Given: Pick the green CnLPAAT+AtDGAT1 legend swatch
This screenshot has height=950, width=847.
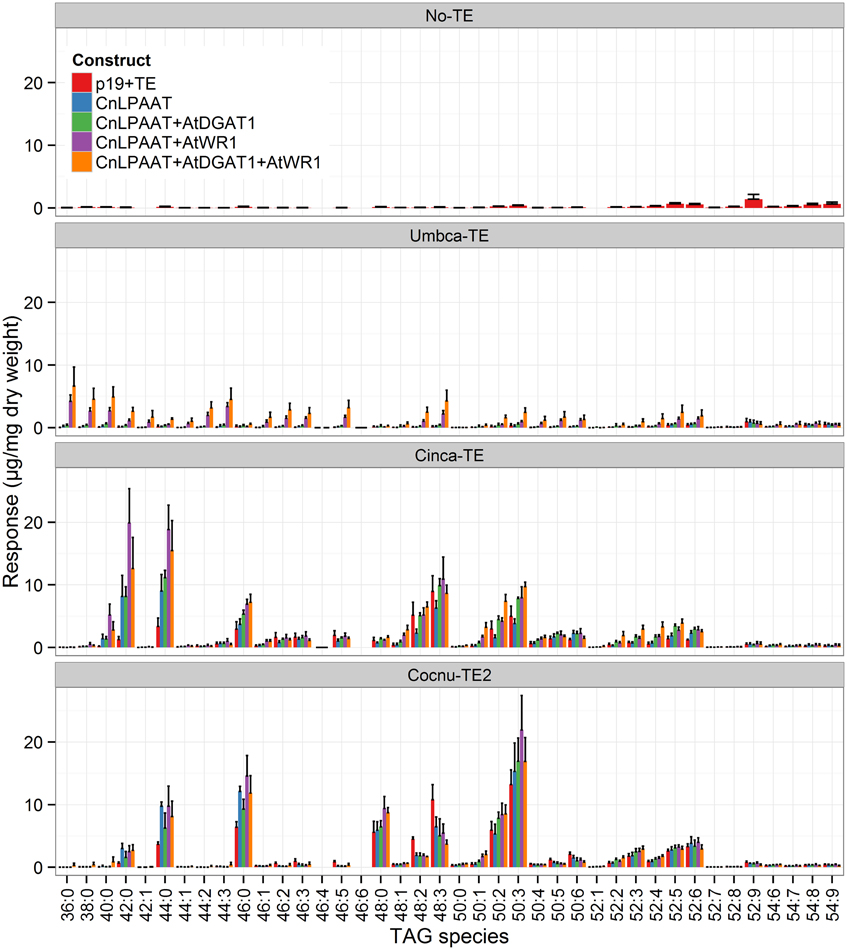Looking at the screenshot, I should 82,122.
